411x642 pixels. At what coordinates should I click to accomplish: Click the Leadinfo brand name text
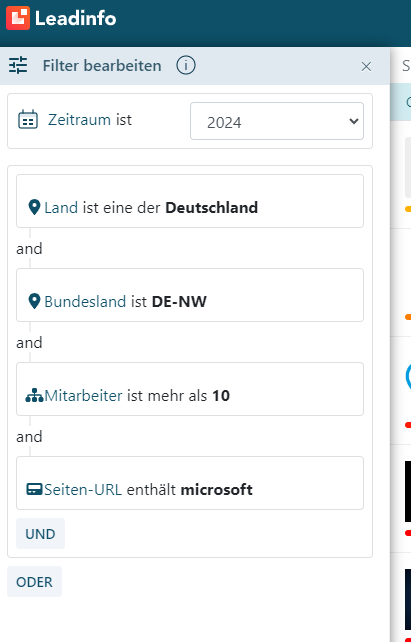pos(76,19)
